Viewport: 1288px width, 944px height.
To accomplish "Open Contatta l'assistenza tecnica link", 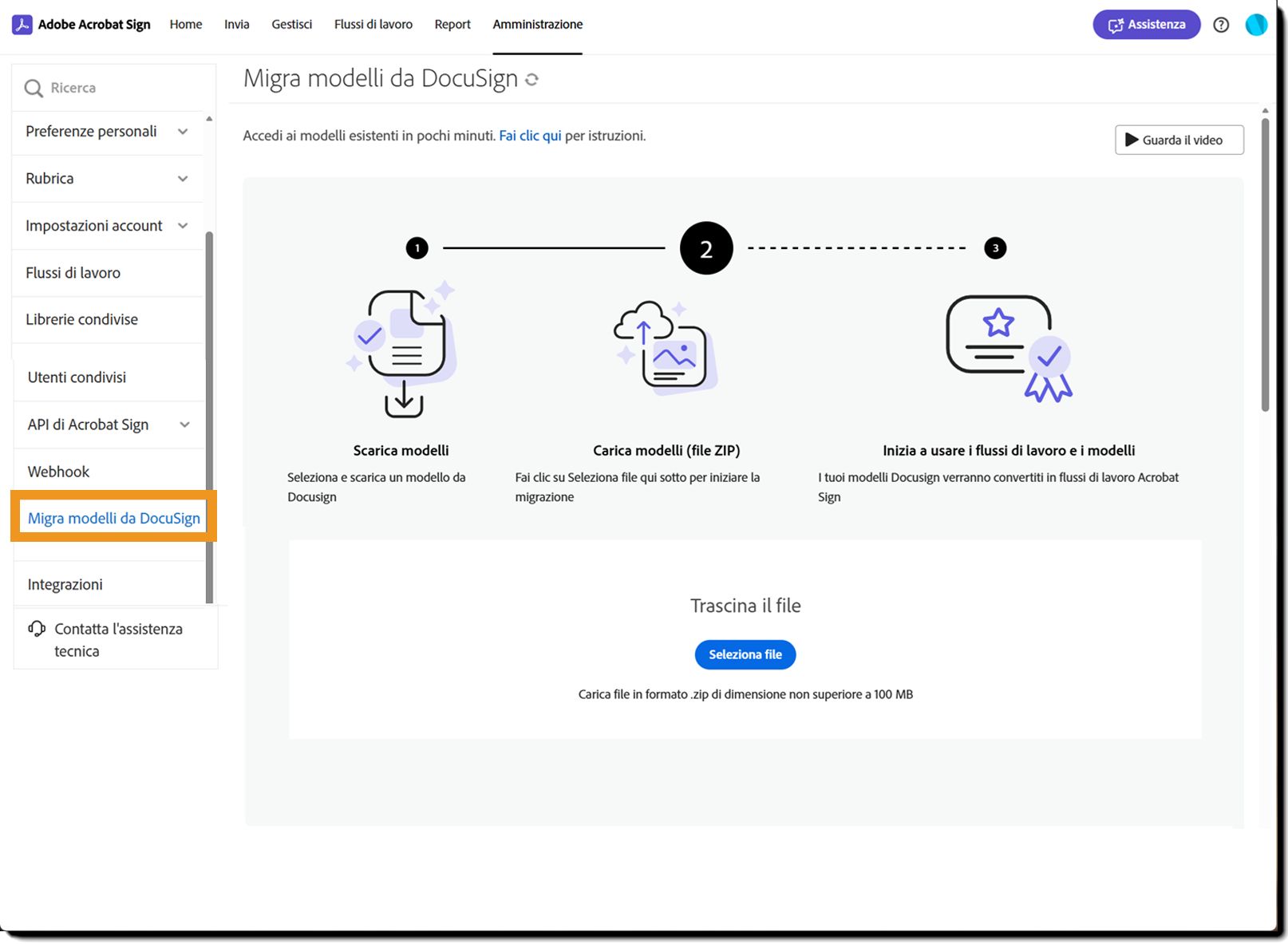I will [118, 640].
